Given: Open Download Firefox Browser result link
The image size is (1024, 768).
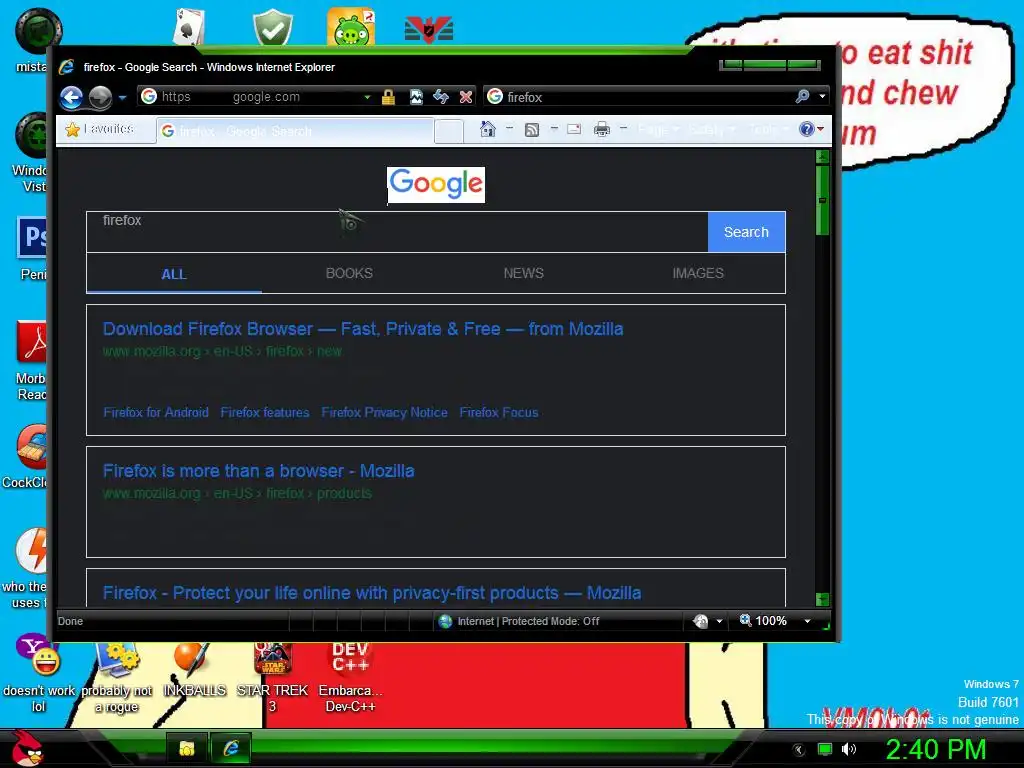Looking at the screenshot, I should pyautogui.click(x=363, y=328).
